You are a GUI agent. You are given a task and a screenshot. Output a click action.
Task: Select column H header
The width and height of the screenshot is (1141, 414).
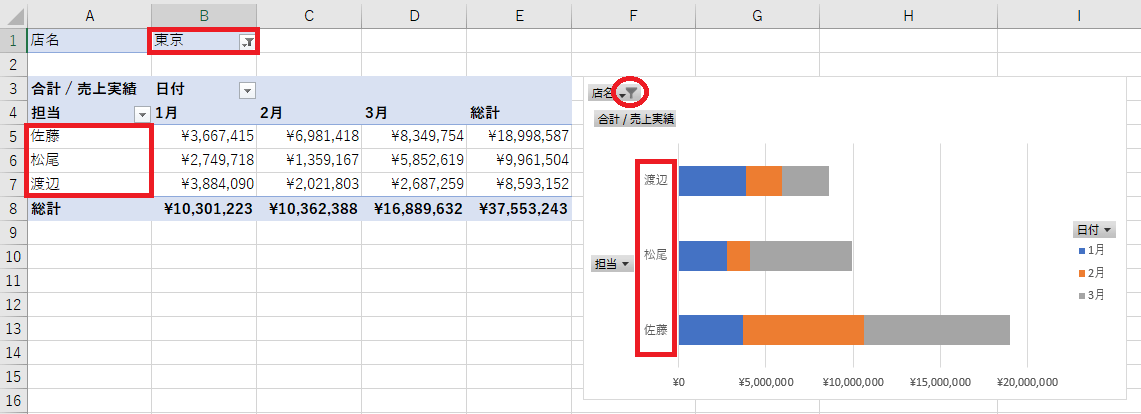pyautogui.click(x=907, y=14)
